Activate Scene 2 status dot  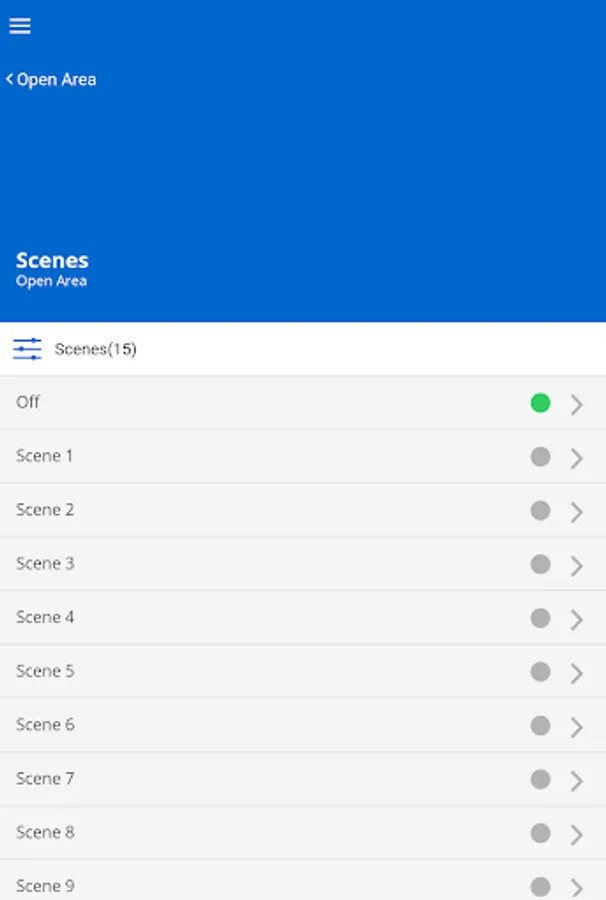point(540,511)
